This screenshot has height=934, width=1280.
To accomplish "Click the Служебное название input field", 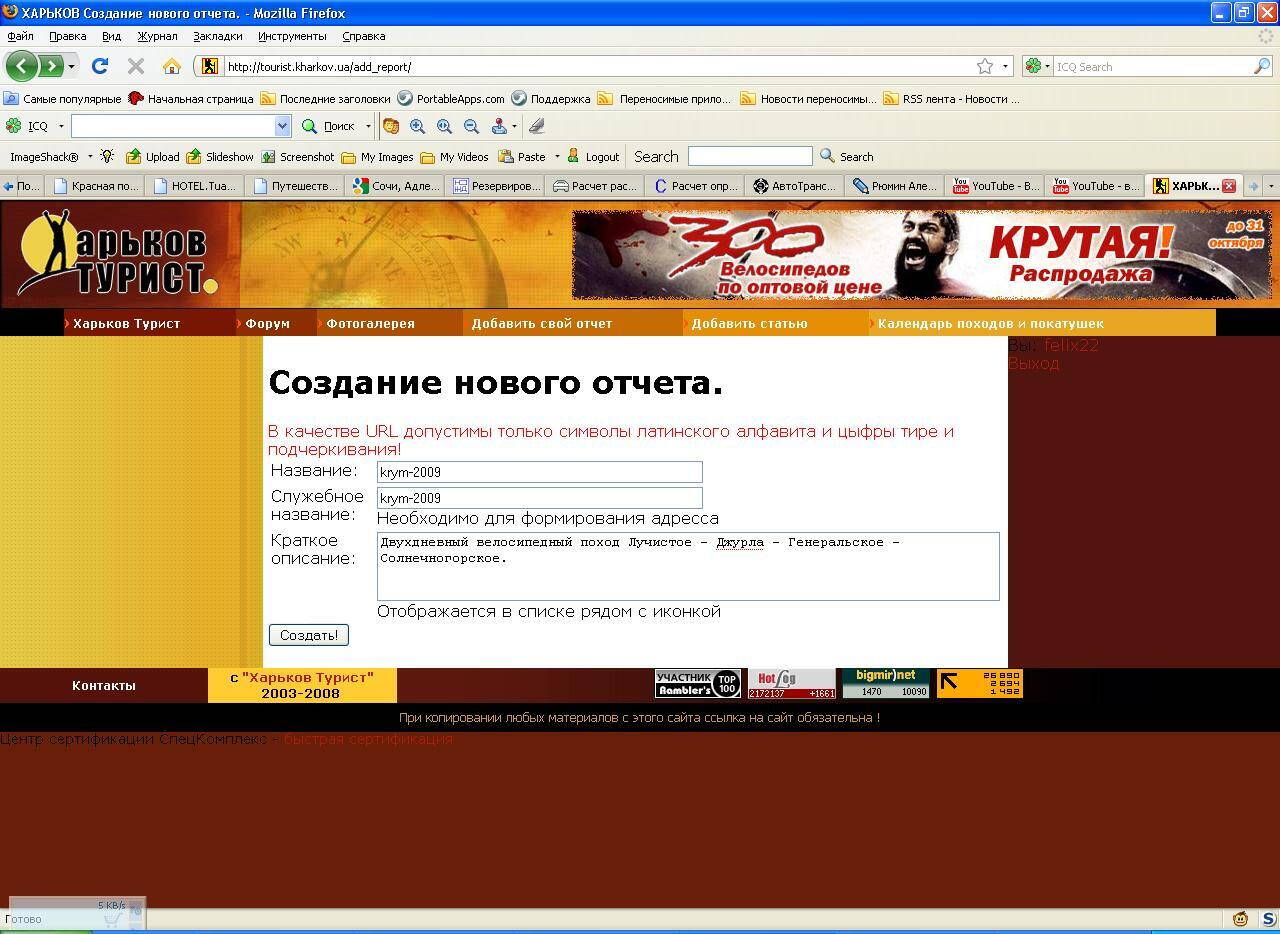I will pos(539,498).
